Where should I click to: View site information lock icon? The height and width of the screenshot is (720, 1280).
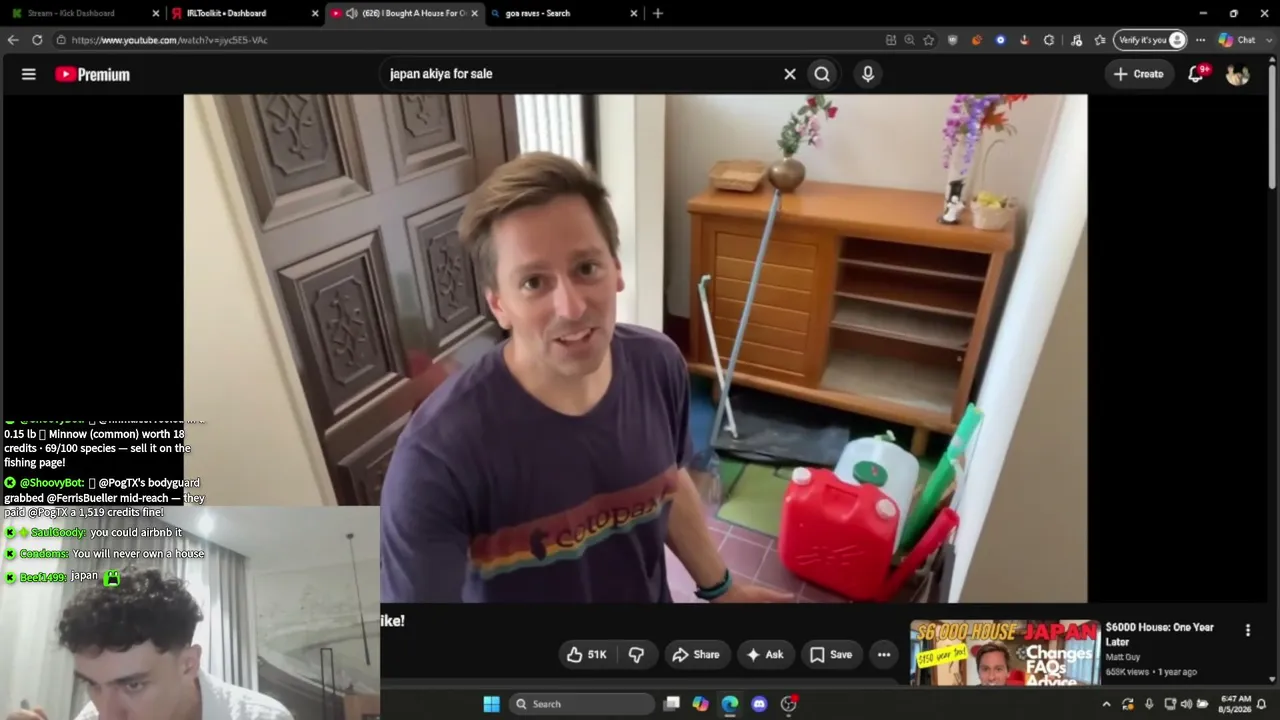(61, 40)
